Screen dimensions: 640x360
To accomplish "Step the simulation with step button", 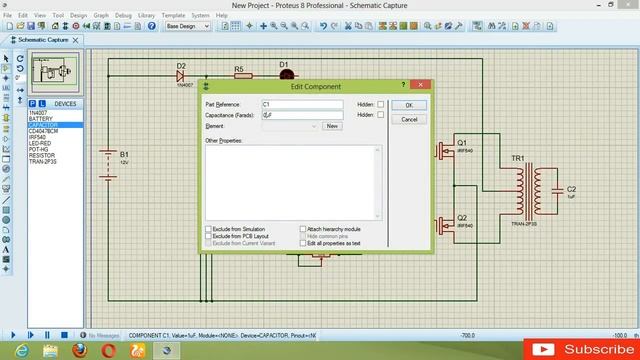I will click(x=31, y=335).
